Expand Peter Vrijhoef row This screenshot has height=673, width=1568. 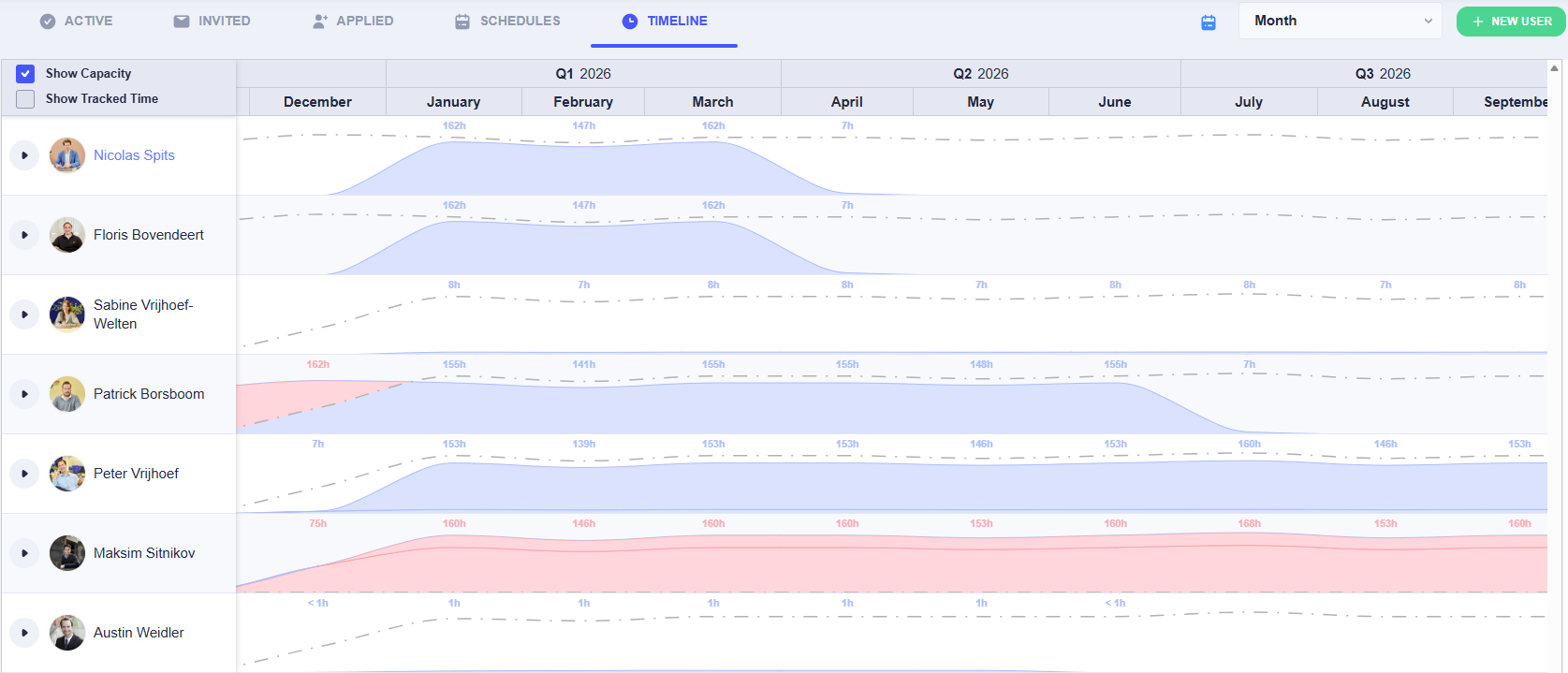[24, 474]
